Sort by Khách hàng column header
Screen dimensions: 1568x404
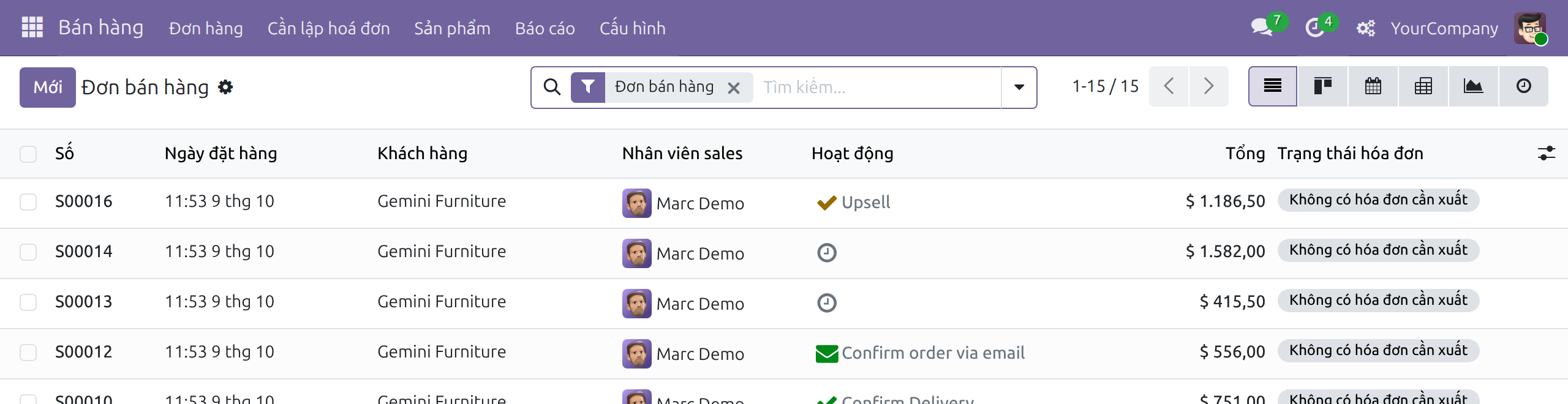[x=422, y=153]
